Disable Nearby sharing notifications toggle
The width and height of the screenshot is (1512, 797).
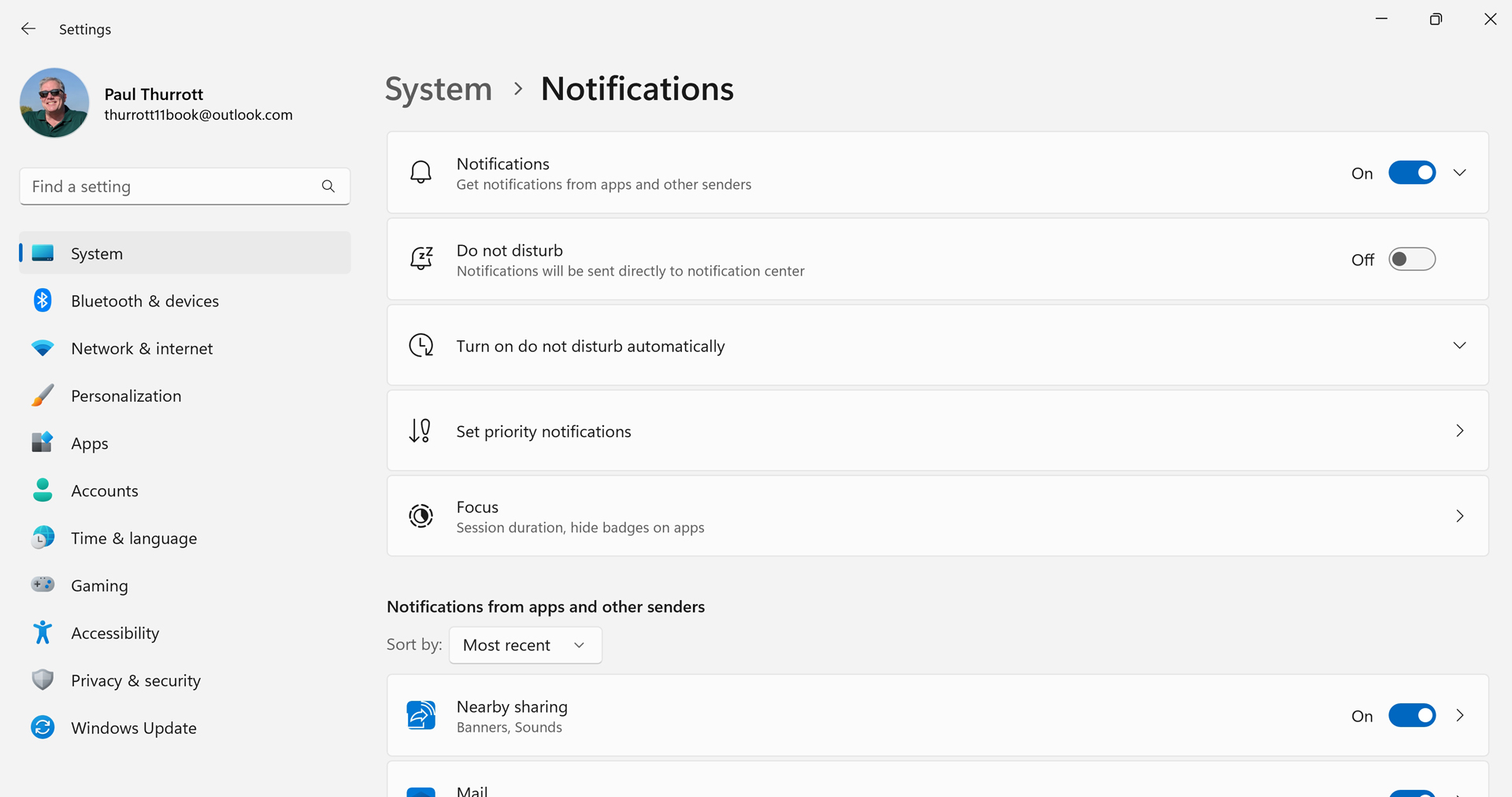[x=1411, y=716]
